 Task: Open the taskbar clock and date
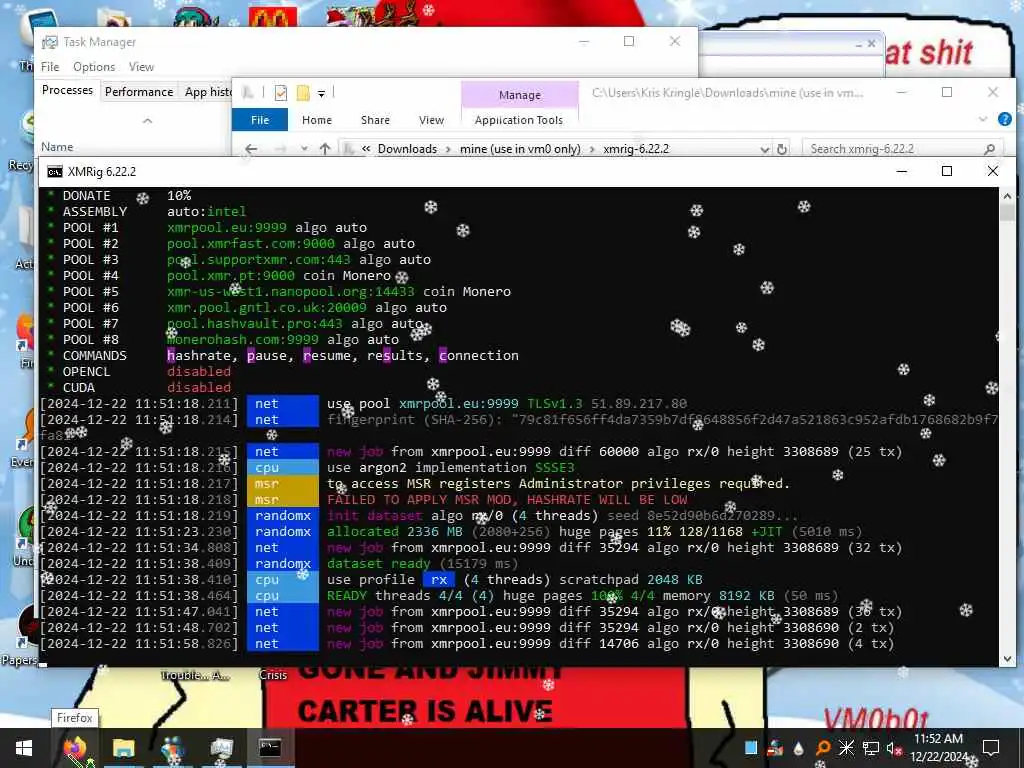coord(938,748)
